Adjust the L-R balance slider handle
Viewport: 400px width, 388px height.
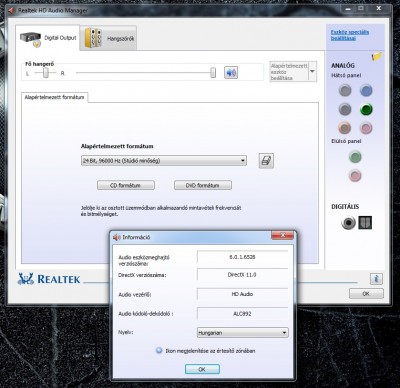46,73
